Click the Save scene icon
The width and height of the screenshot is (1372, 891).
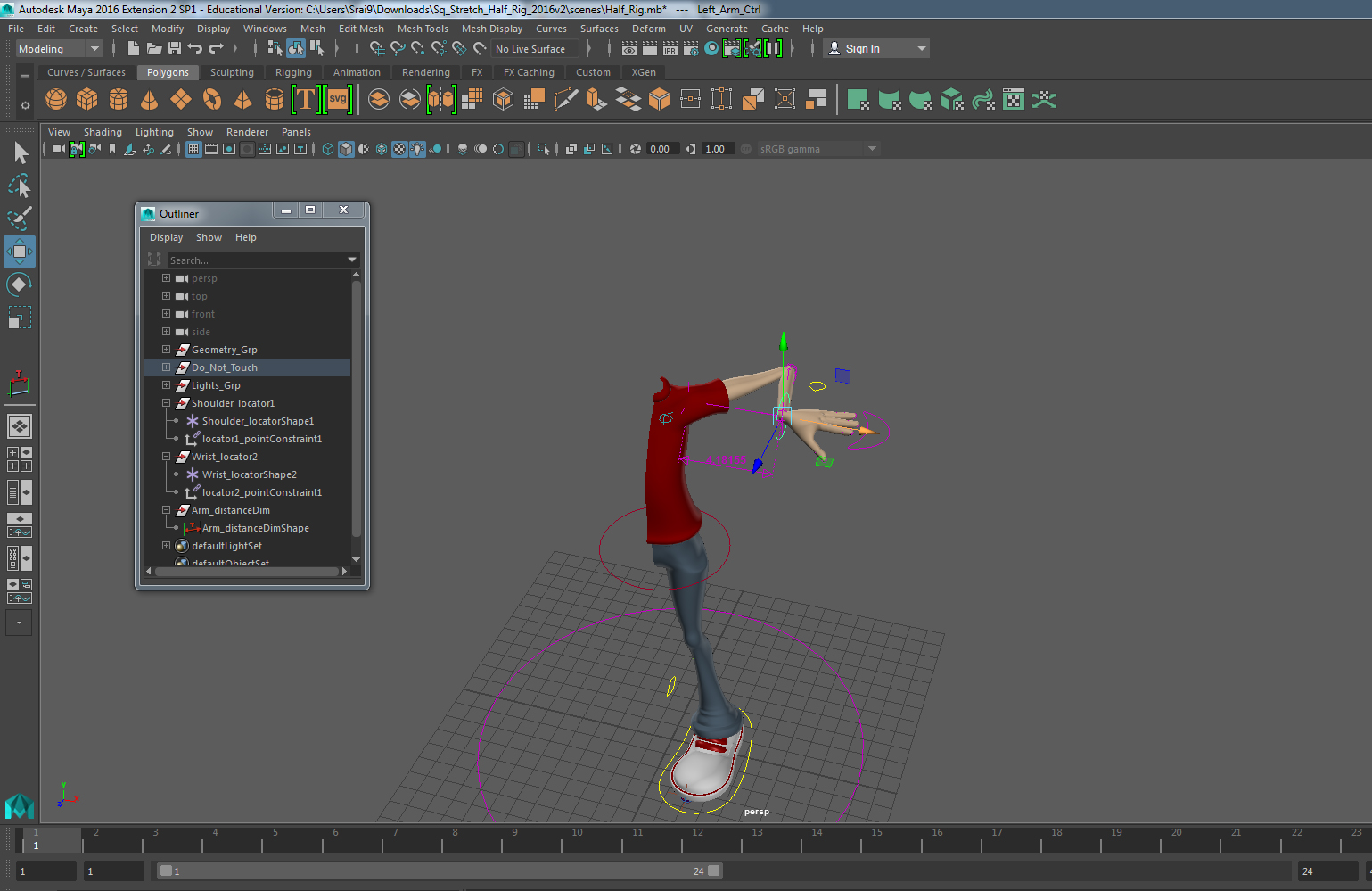point(175,49)
